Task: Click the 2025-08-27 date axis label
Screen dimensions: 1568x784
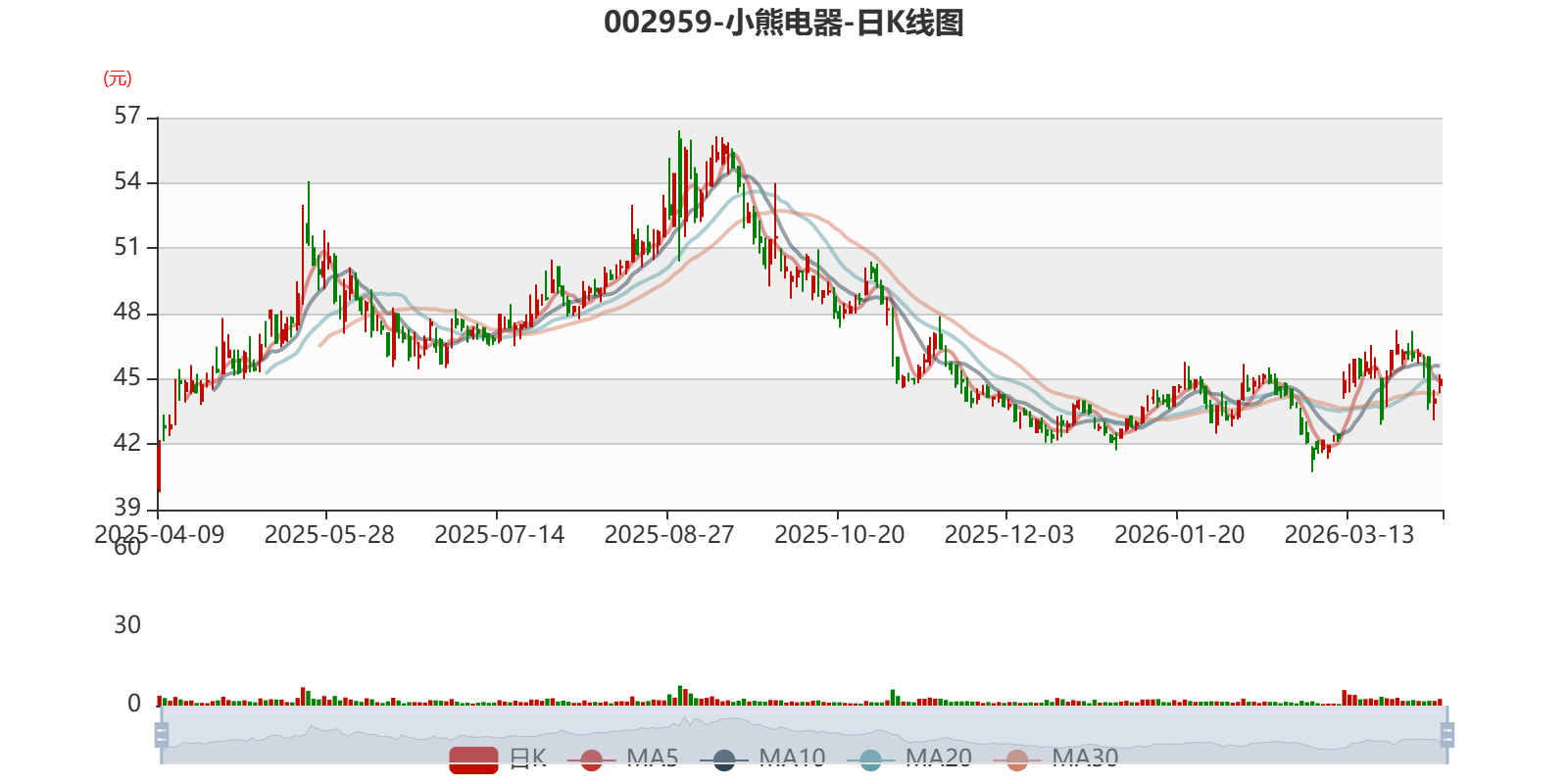Action: [669, 535]
